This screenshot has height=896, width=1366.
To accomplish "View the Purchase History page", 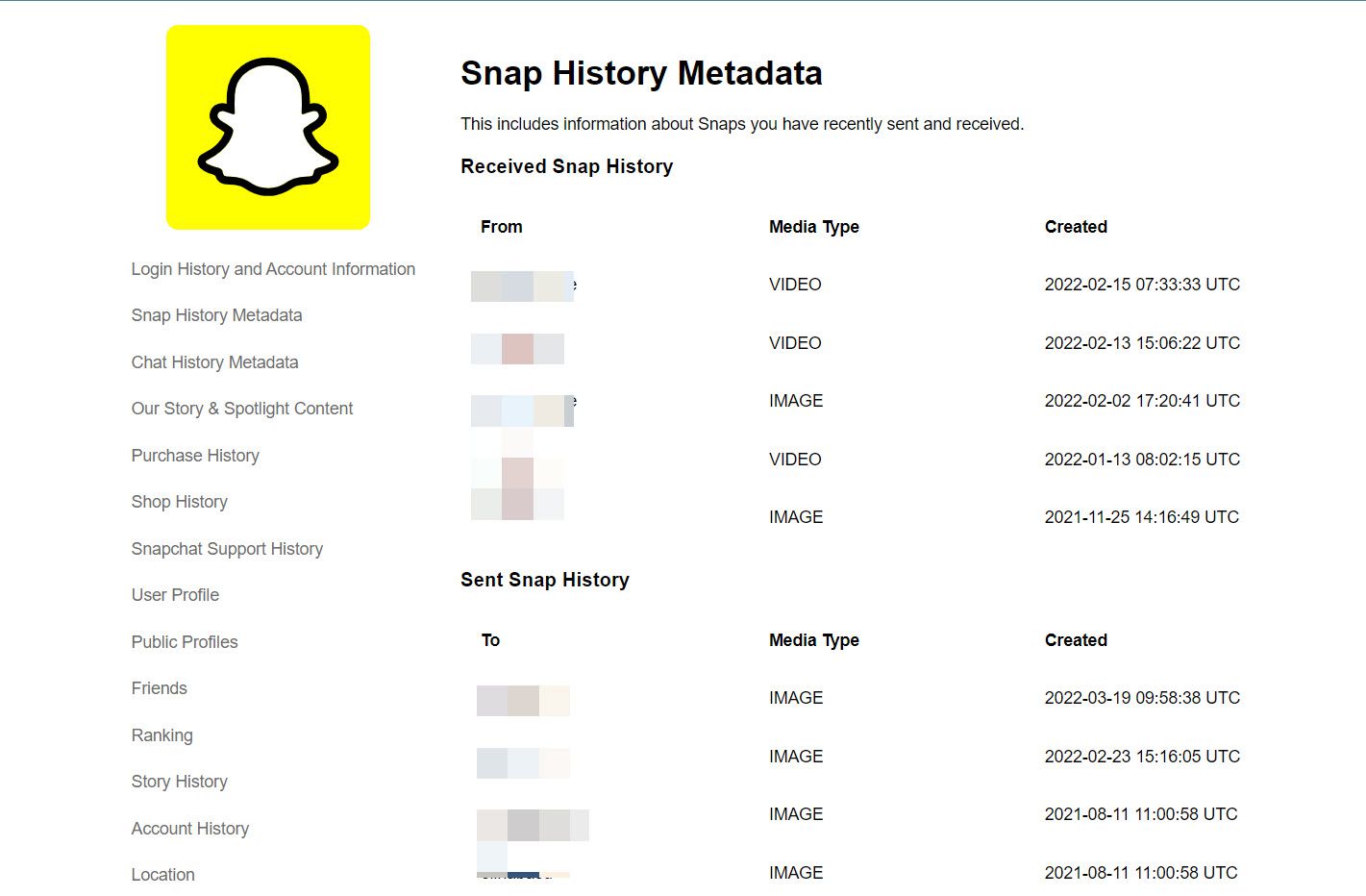I will coord(195,456).
